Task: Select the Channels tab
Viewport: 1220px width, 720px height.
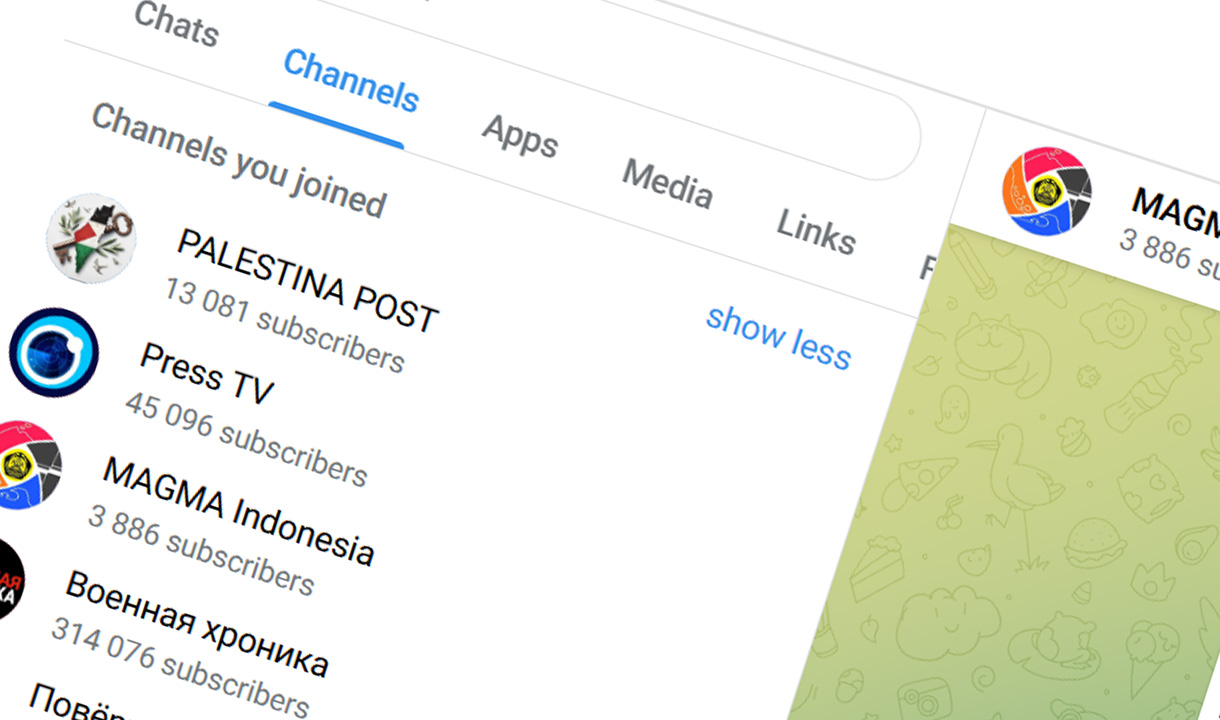Action: click(350, 80)
